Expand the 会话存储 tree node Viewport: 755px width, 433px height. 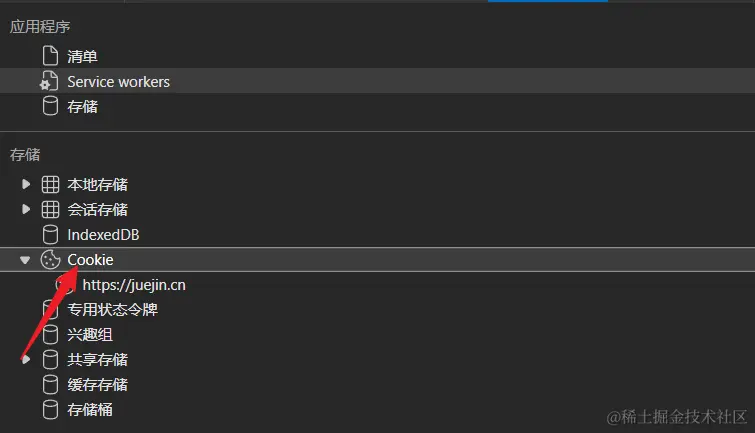26,210
